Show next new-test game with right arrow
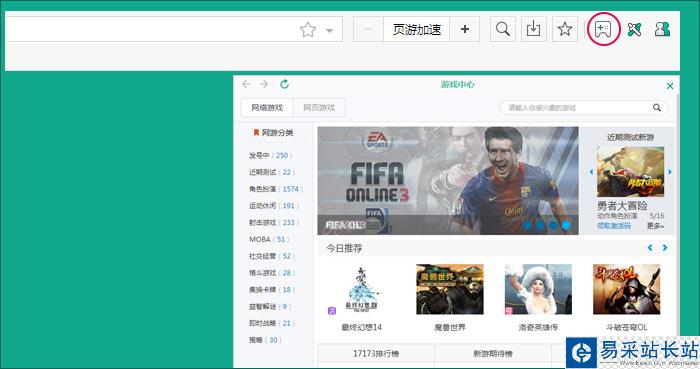This screenshot has height=369, width=700. (670, 172)
